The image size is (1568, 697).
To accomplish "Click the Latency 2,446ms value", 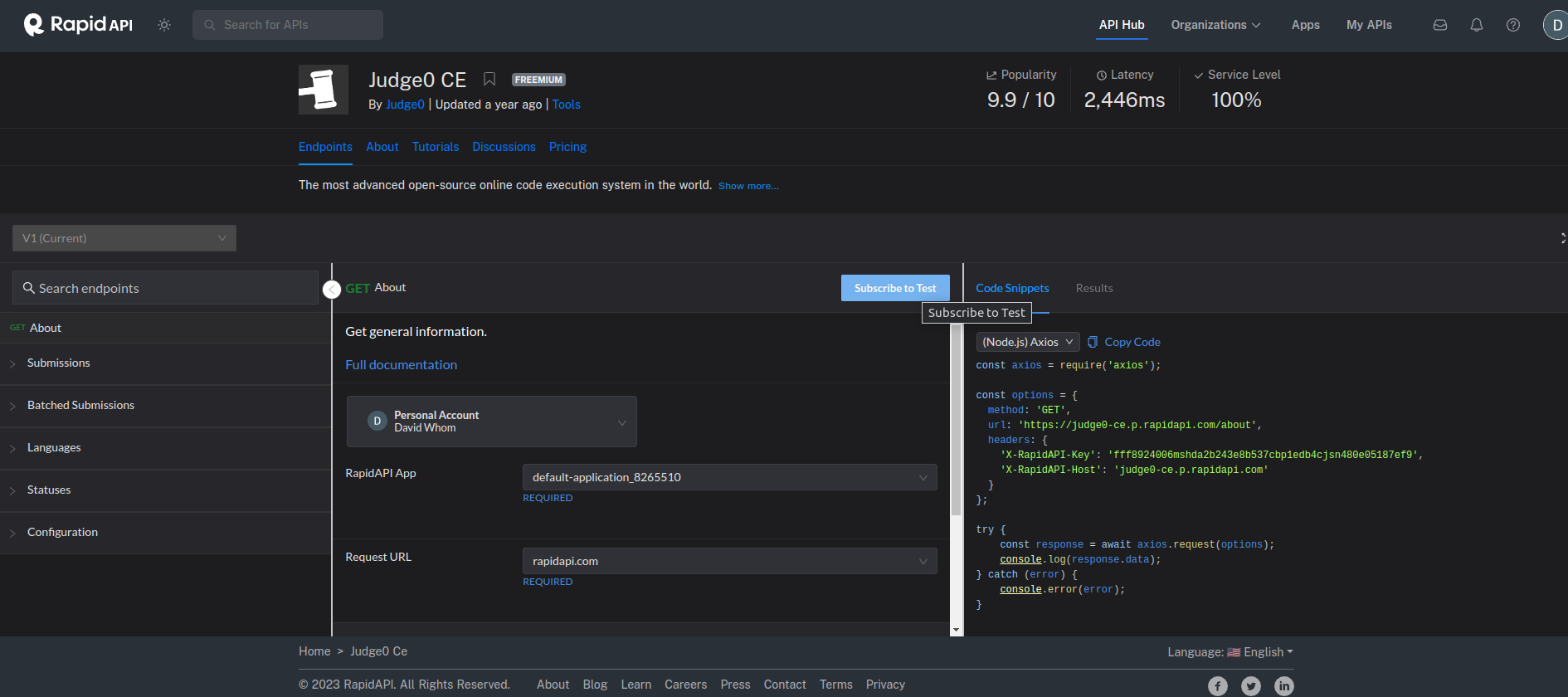I will [x=1124, y=100].
